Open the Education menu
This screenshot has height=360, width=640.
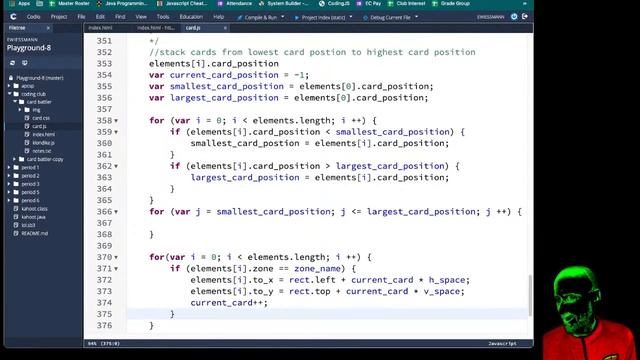[x=191, y=17]
